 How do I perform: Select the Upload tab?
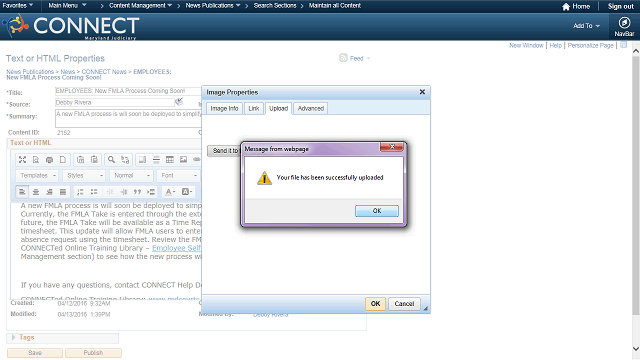(x=278, y=109)
